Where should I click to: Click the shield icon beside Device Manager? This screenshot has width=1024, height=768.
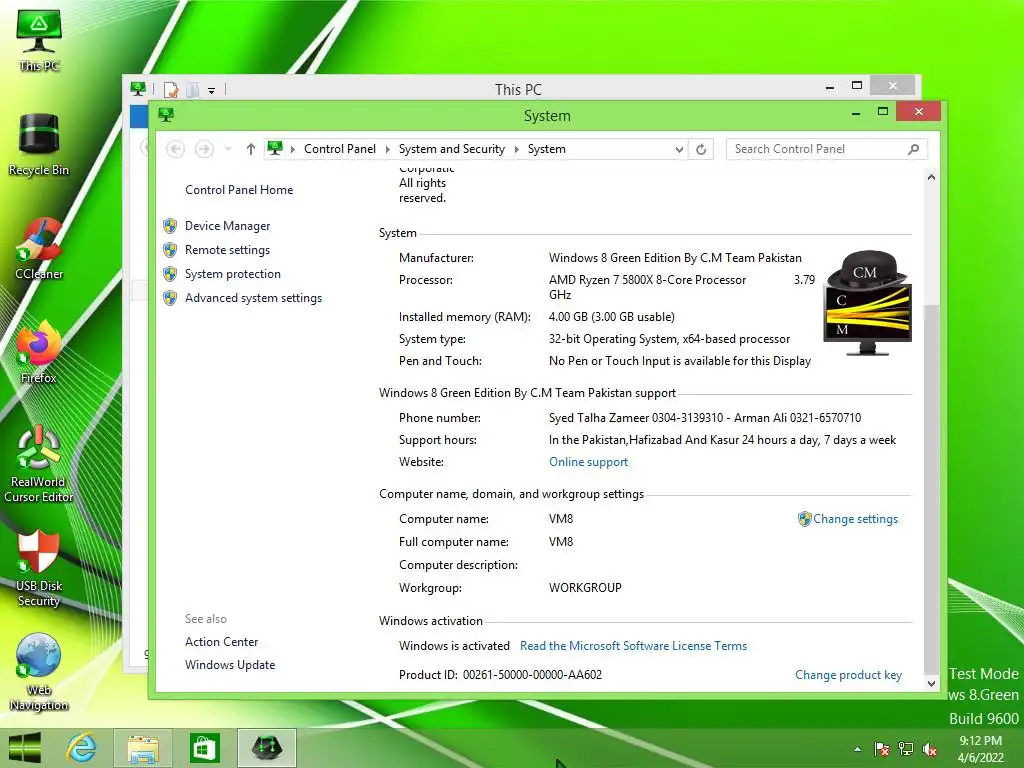pyautogui.click(x=170, y=226)
